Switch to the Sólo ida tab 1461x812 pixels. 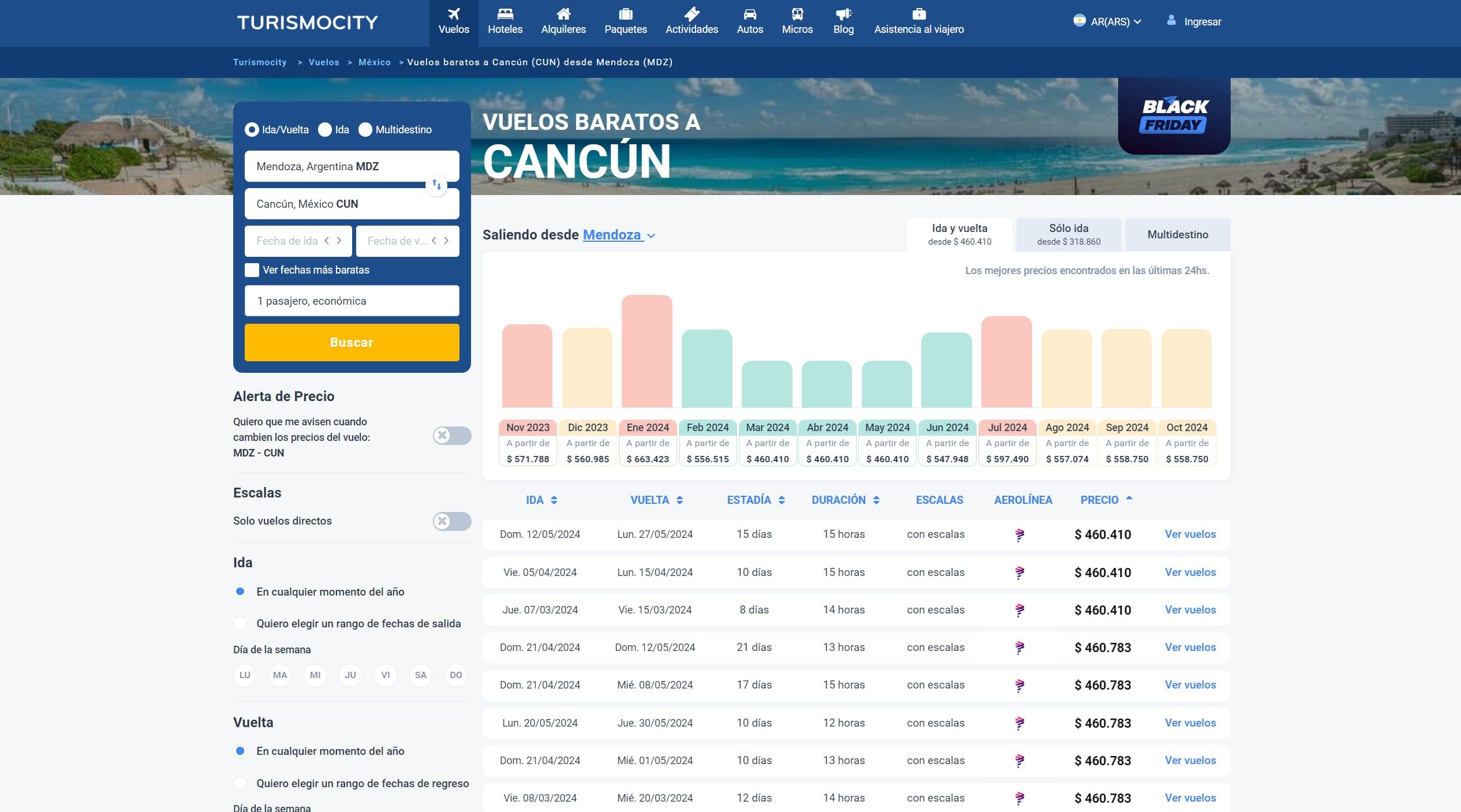1067,234
